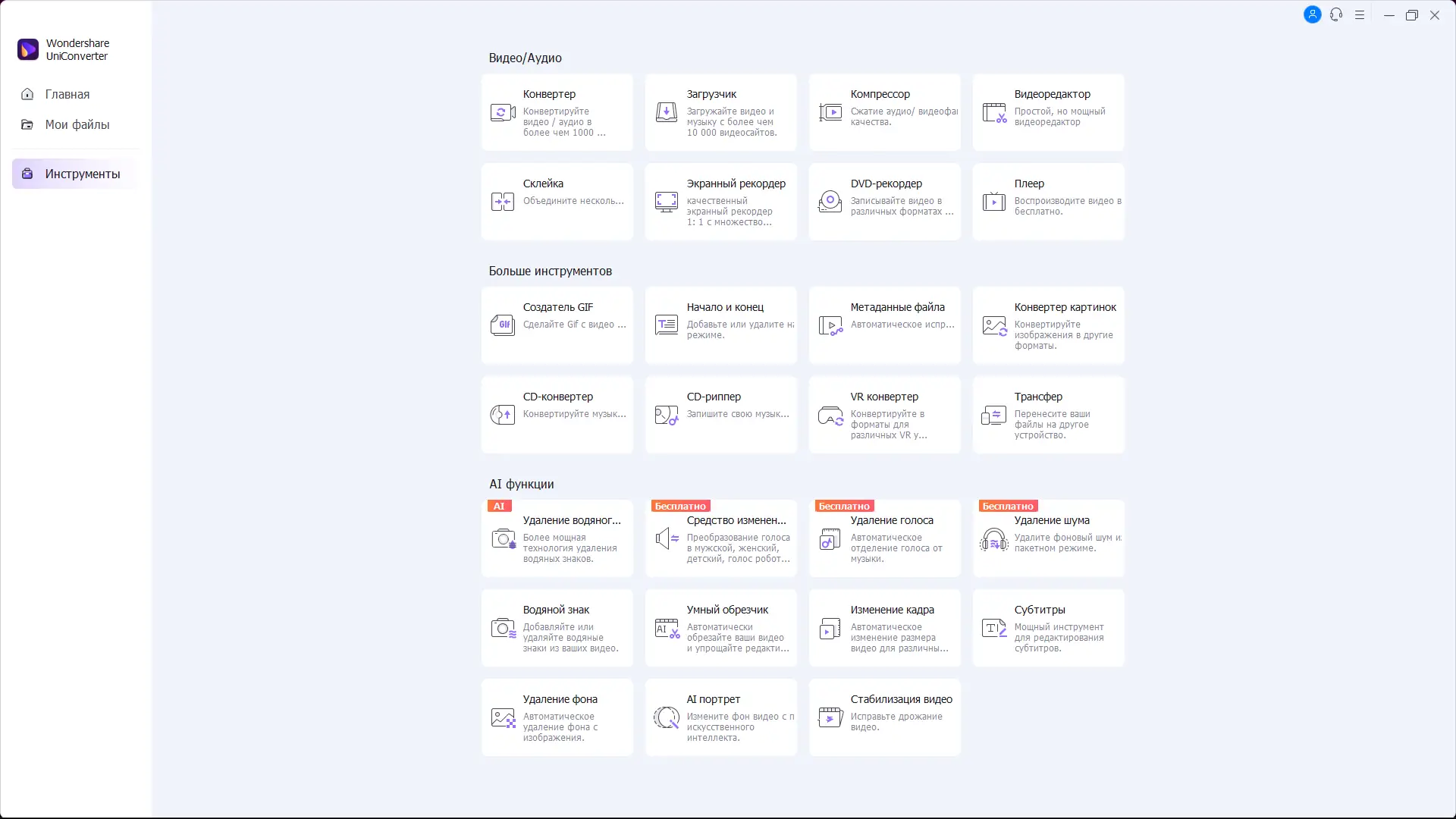Open the Video Stabilization icon
This screenshot has width=1456, height=819.
(830, 717)
